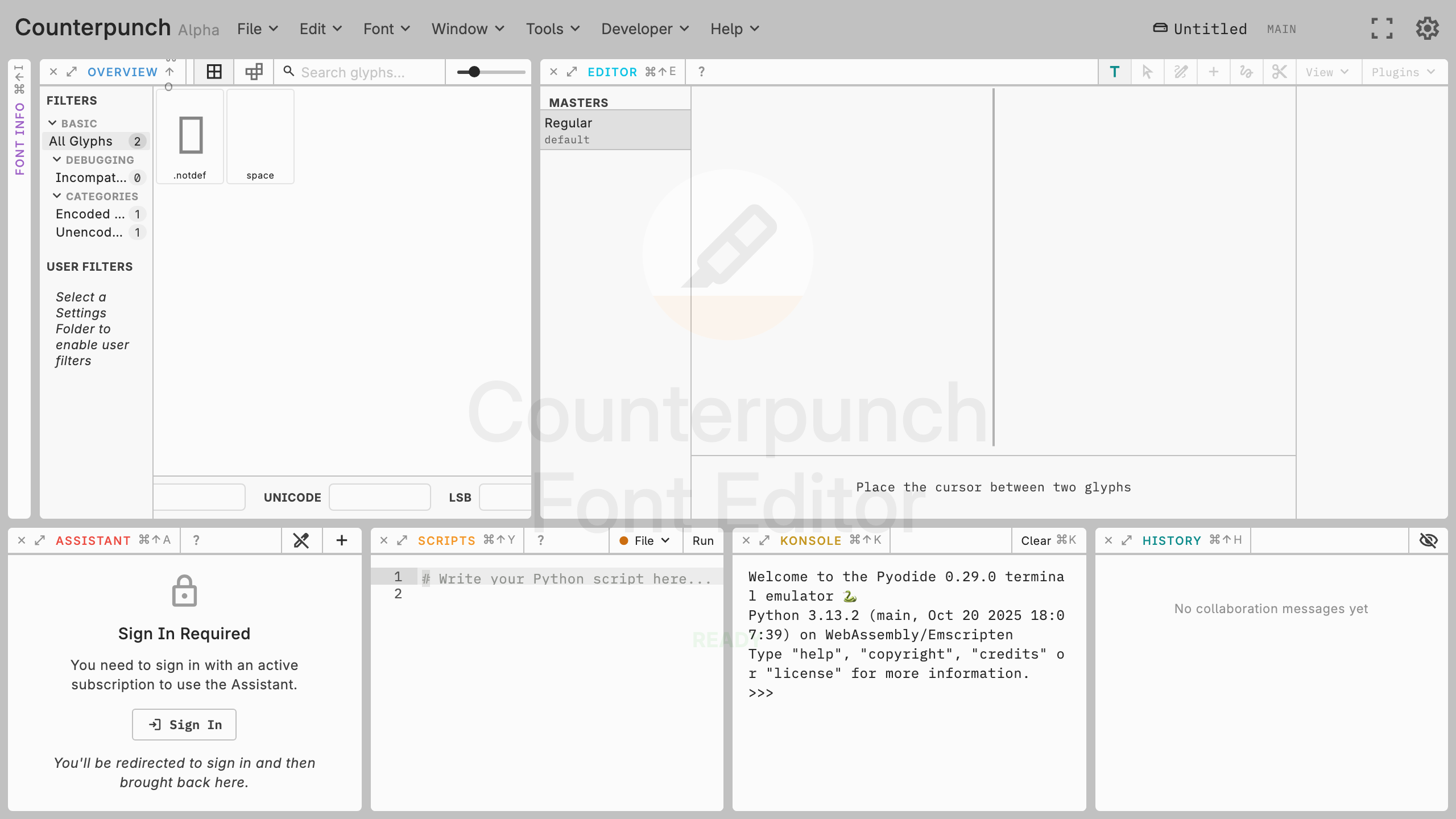Select the .notdef glyph cell

point(190,136)
